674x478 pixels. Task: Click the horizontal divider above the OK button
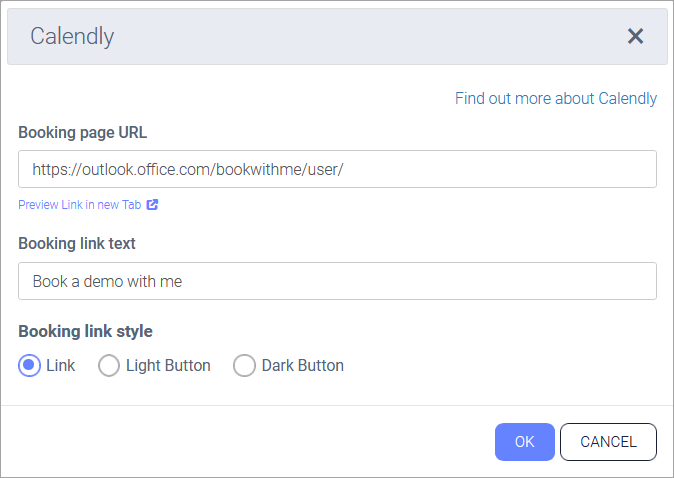tap(337, 405)
